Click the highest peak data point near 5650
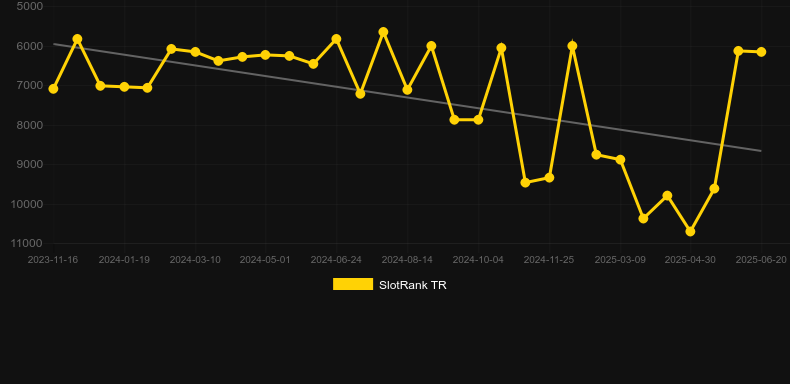The width and height of the screenshot is (790, 384). pyautogui.click(x=383, y=32)
